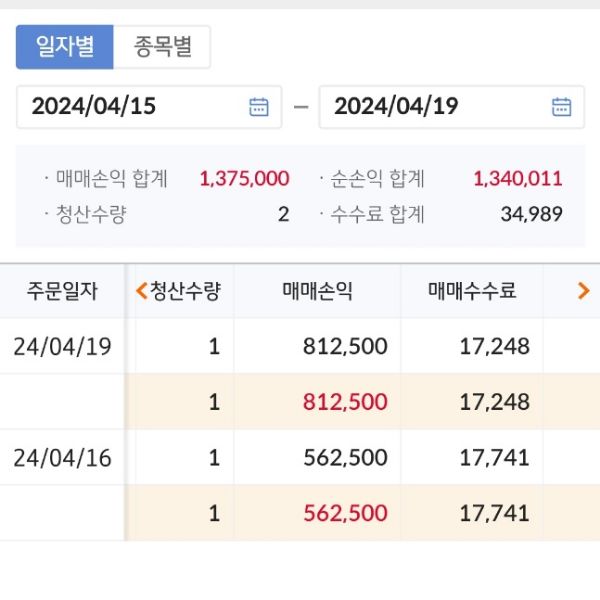Click the 17,741 fee in the 24/04/16 row
This screenshot has height=600, width=600.
[493, 458]
